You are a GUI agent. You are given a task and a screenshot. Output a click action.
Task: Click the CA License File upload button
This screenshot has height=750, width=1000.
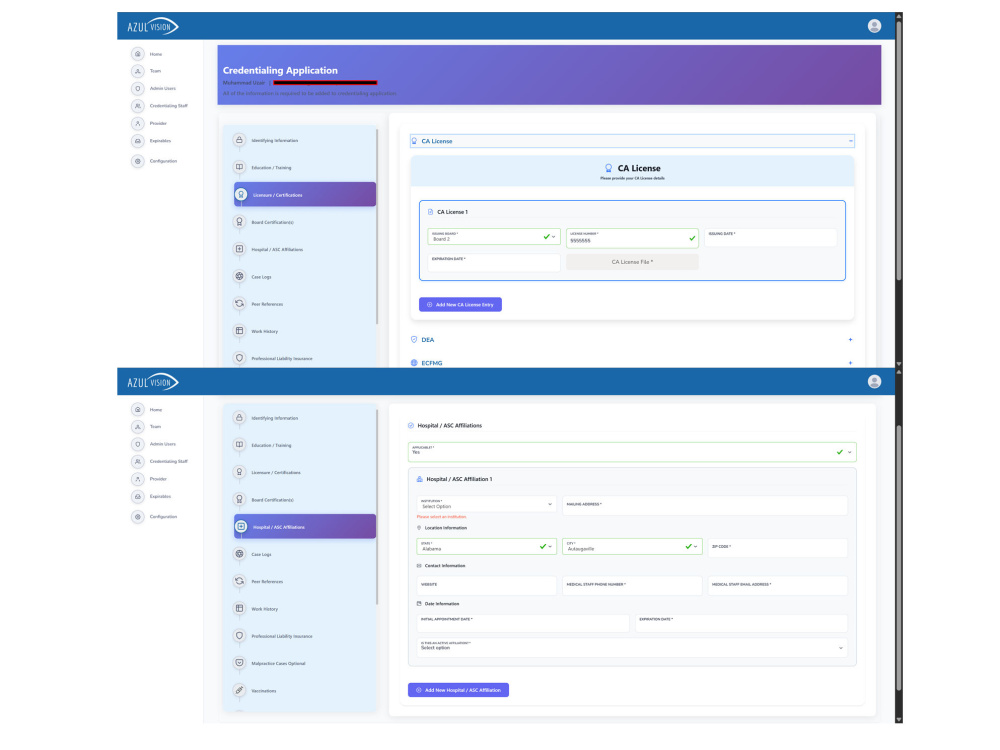(632, 262)
